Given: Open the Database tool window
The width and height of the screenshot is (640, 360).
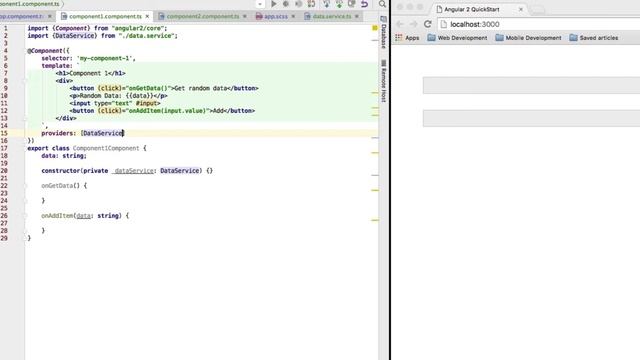Looking at the screenshot, I should coord(383,33).
